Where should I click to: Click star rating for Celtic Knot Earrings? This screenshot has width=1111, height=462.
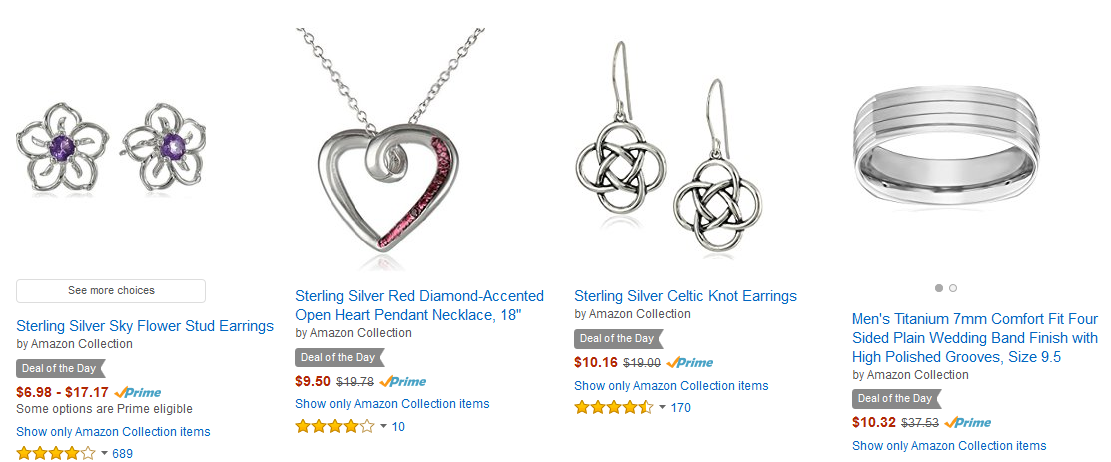[x=614, y=407]
